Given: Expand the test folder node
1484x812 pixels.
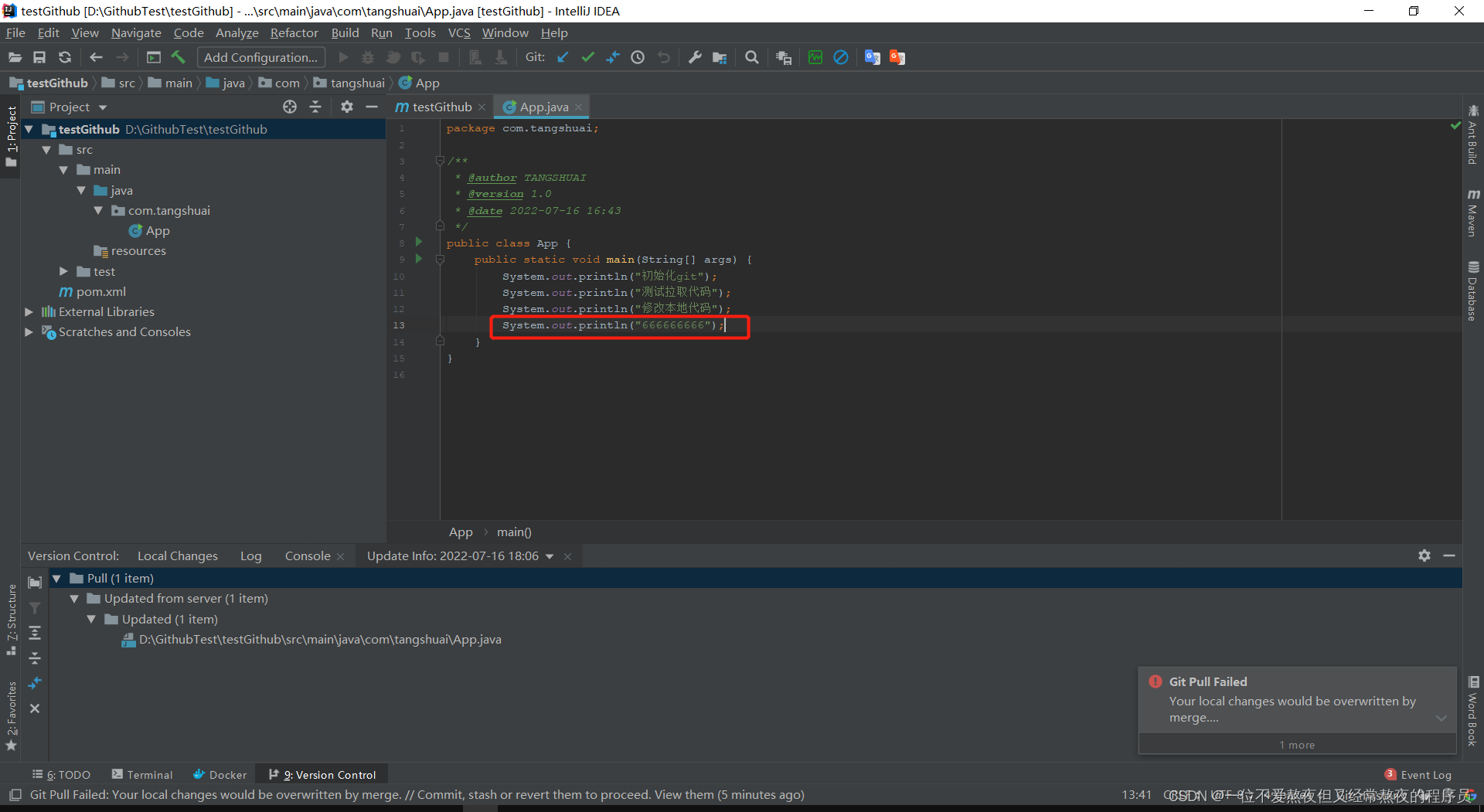Looking at the screenshot, I should (63, 271).
